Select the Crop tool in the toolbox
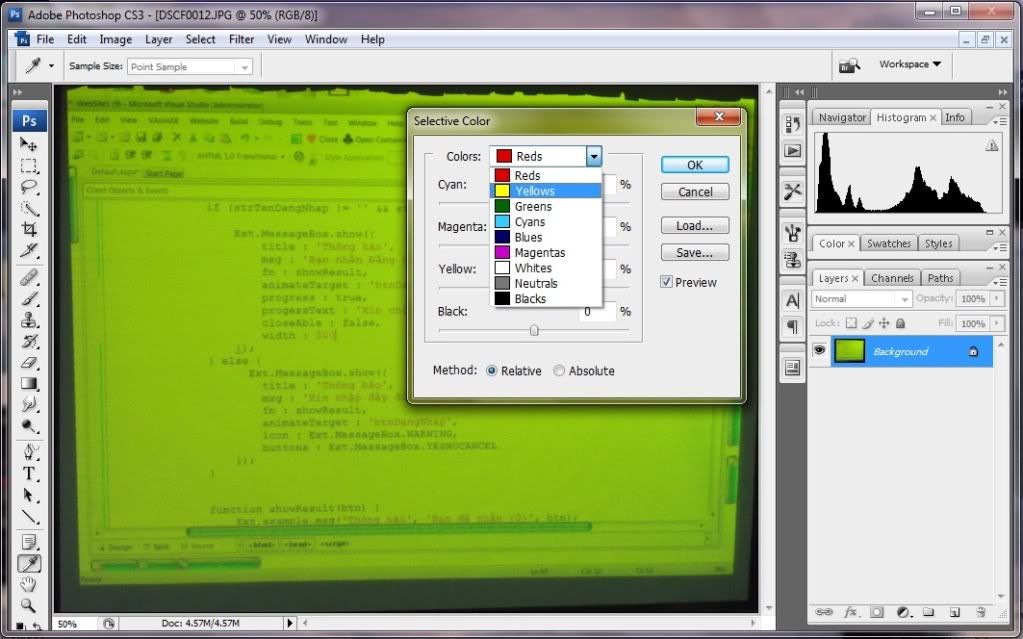 click(30, 230)
